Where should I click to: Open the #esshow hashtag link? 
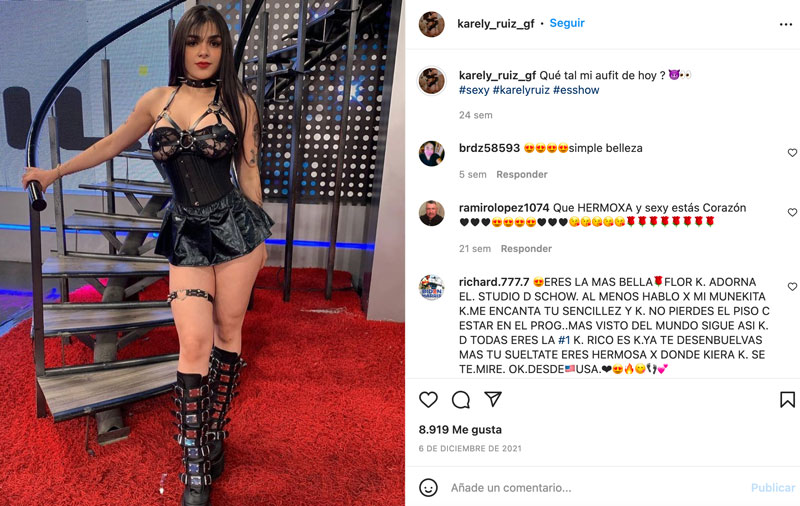[576, 90]
